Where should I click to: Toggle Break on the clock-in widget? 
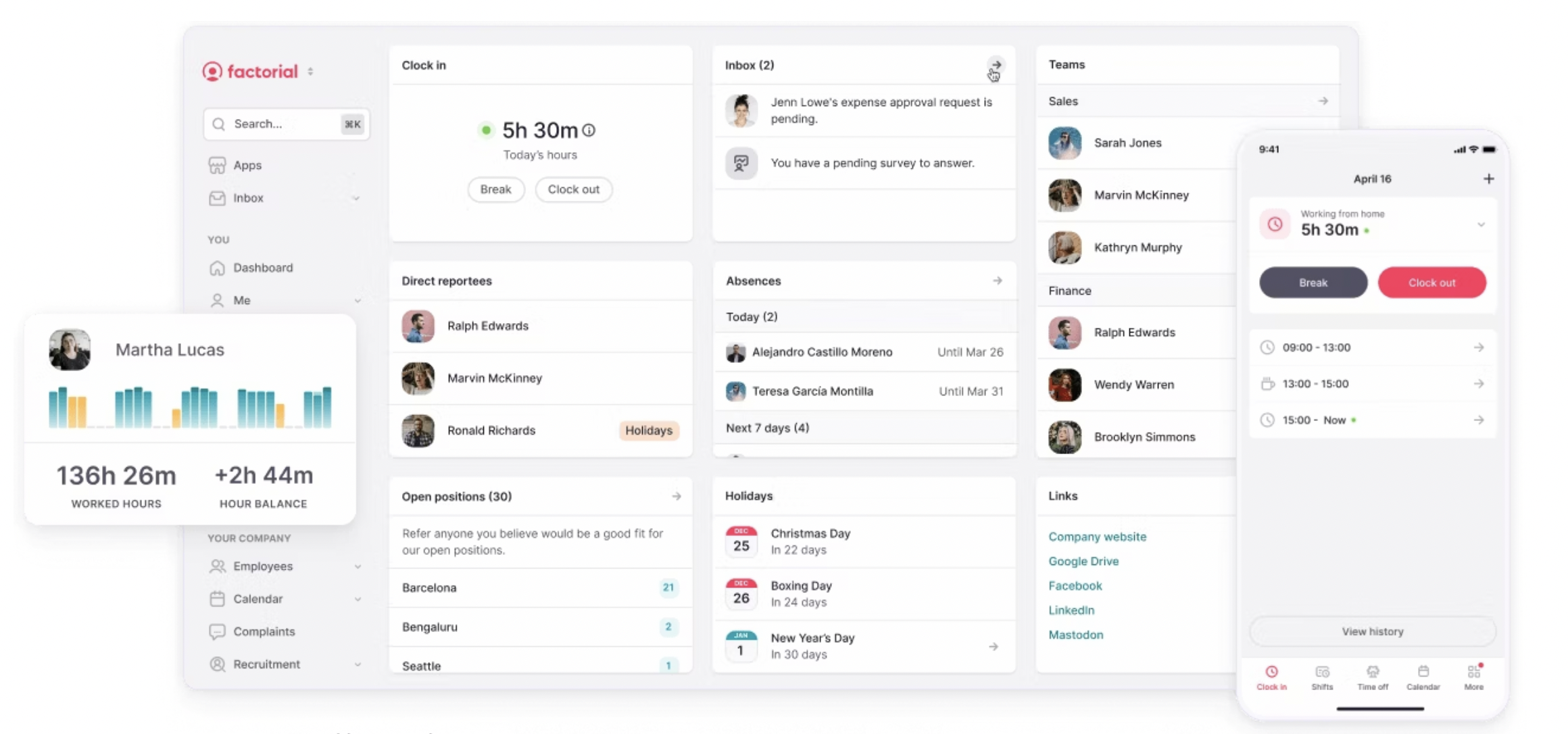pos(495,188)
